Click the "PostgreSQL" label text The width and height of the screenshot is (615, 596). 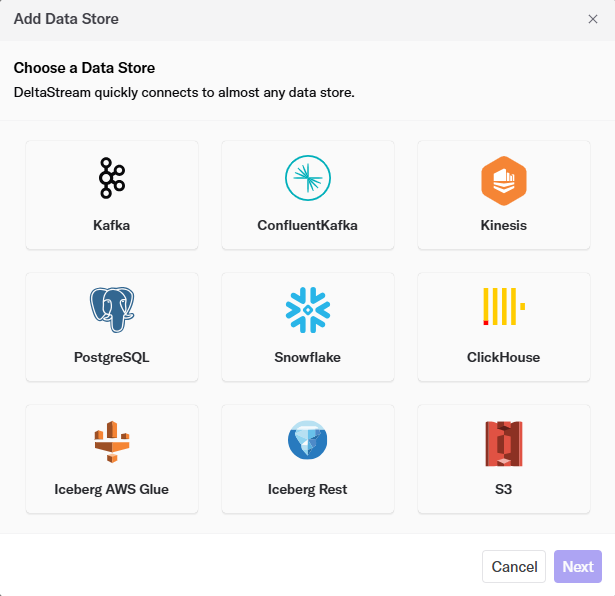point(112,357)
